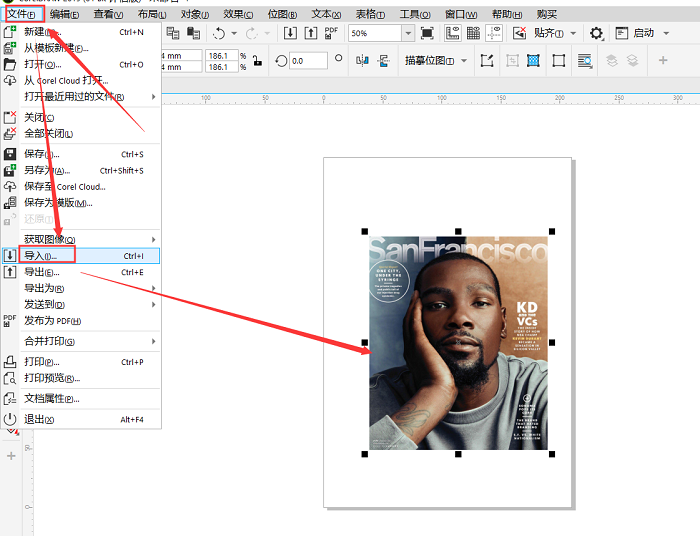Screen dimensions: 700x536
Task: Expand the 描摹位图 (Trace Bitmap) dropdown
Action: 464,61
